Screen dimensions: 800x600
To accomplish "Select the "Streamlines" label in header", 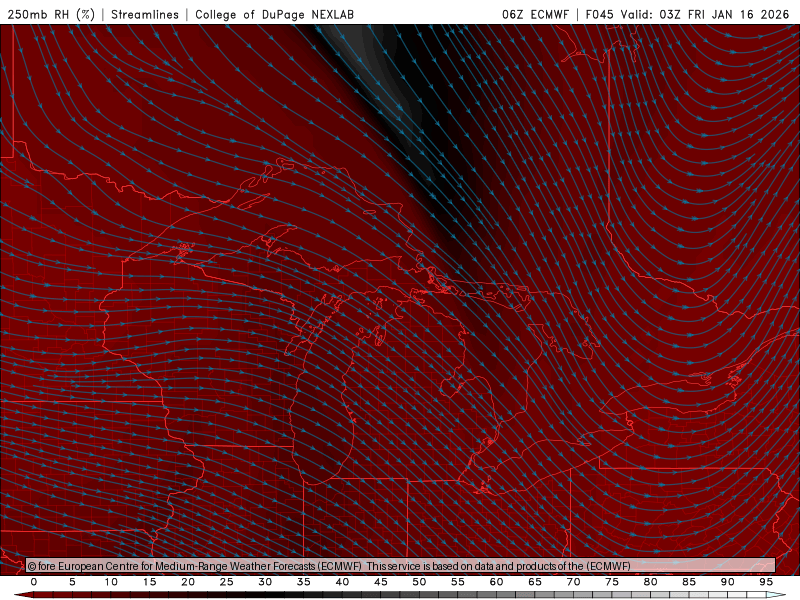I will coord(145,14).
